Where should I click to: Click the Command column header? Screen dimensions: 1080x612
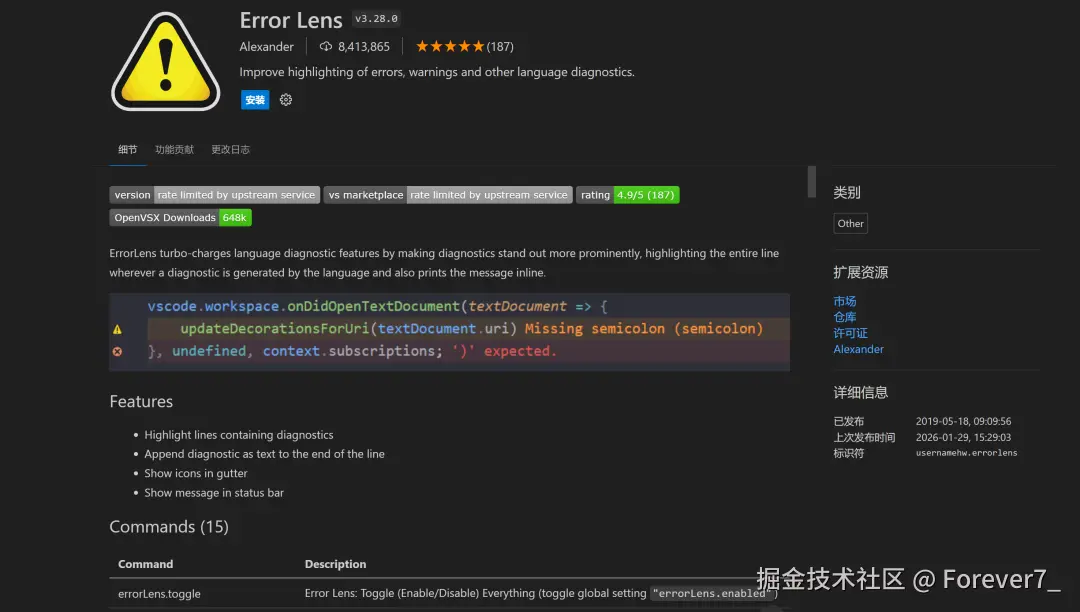145,564
